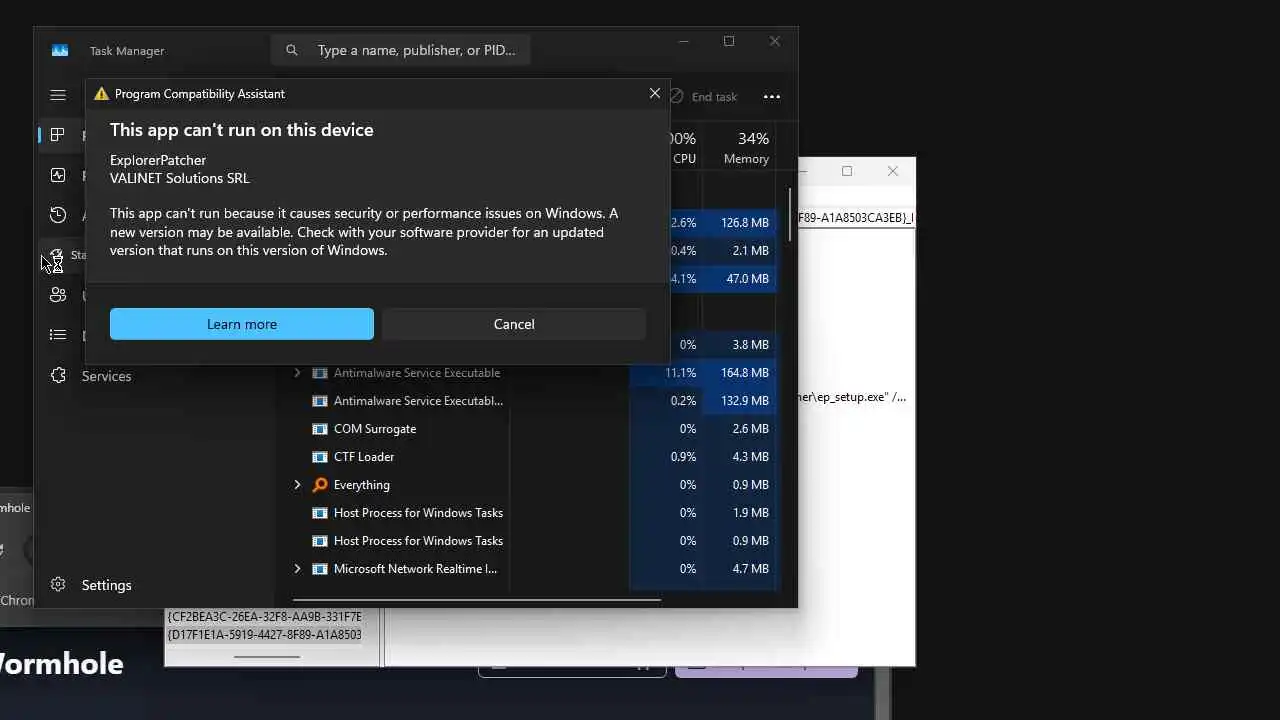Click the COM Surrogate process icon
Viewport: 1280px width, 720px height.
tap(320, 429)
